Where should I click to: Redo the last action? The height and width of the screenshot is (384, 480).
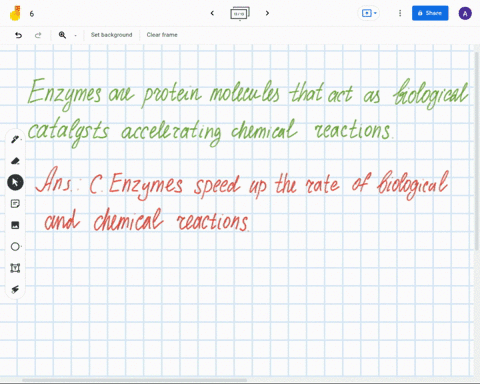click(38, 35)
